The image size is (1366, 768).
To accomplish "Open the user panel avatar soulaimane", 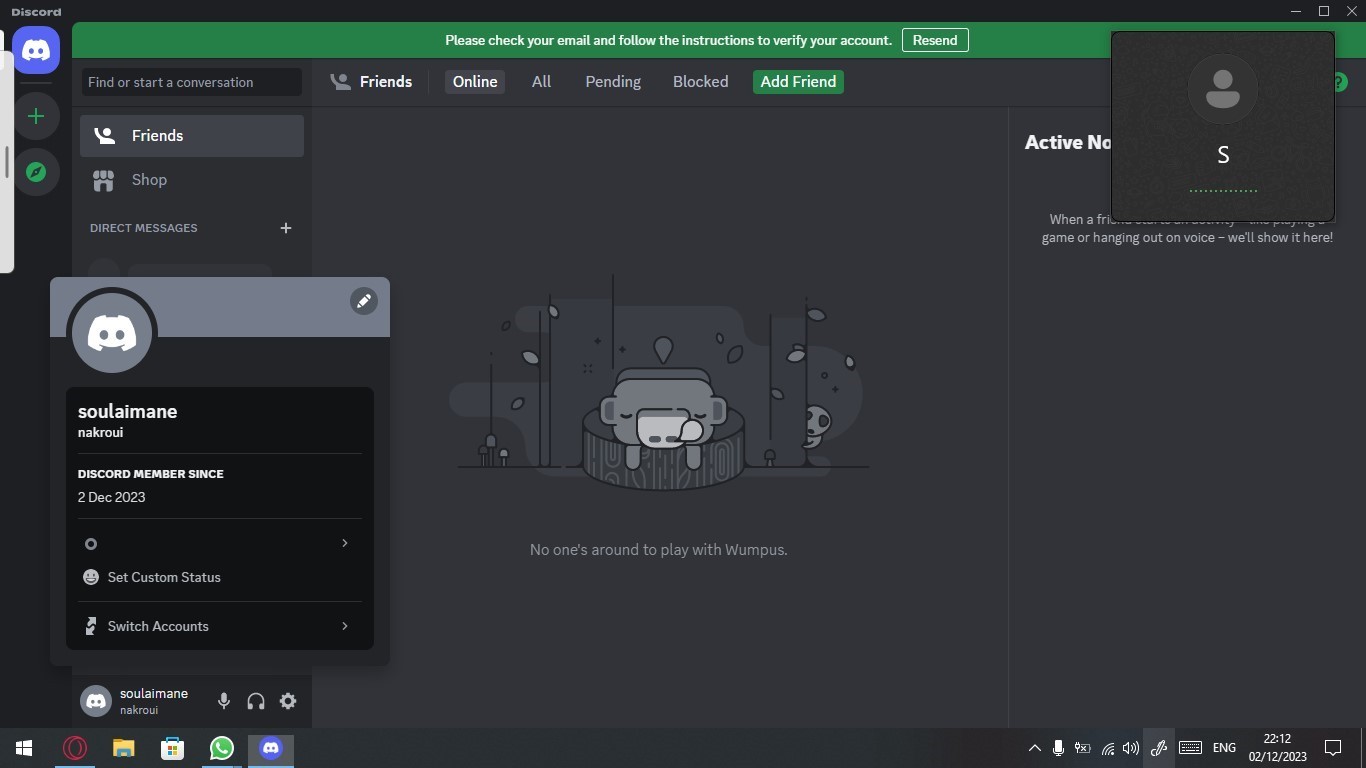I will [96, 701].
